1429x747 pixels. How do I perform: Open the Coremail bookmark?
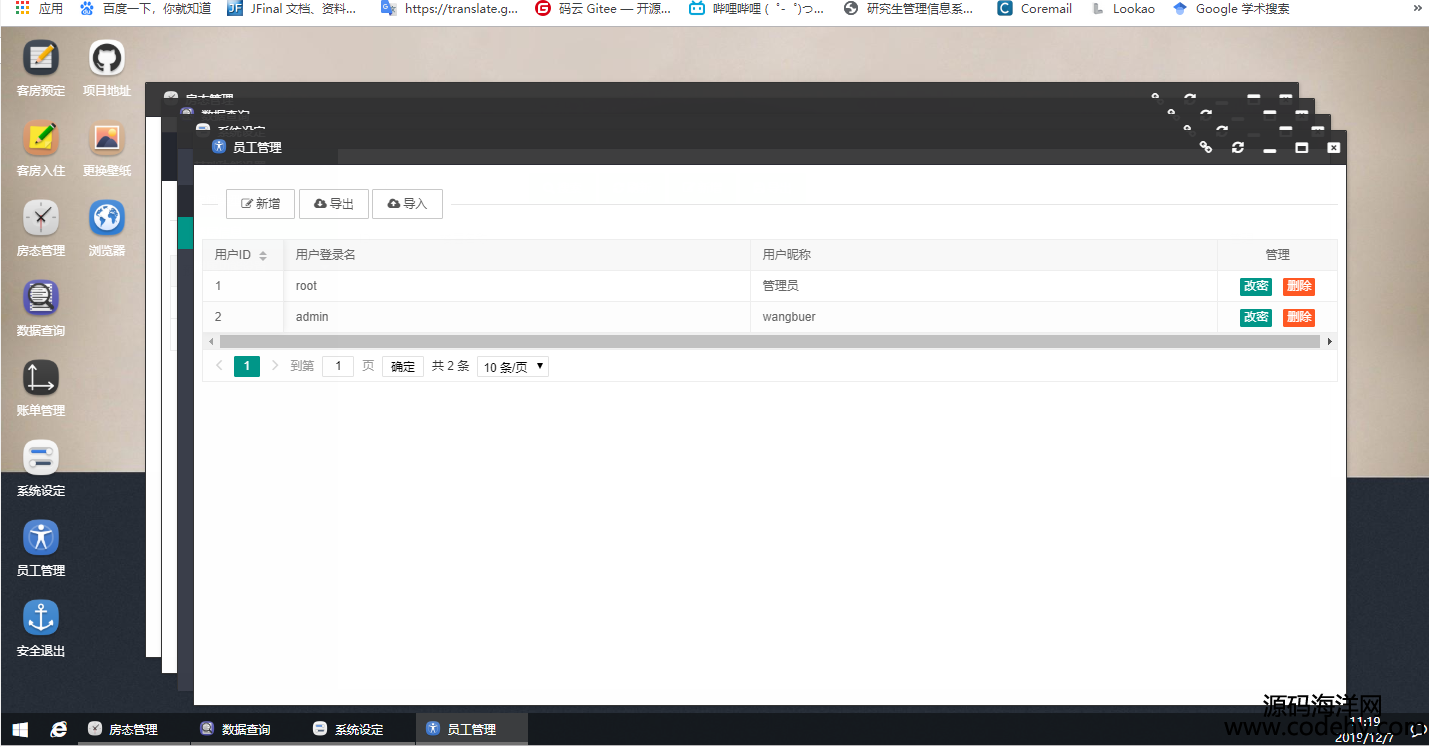tap(1035, 8)
